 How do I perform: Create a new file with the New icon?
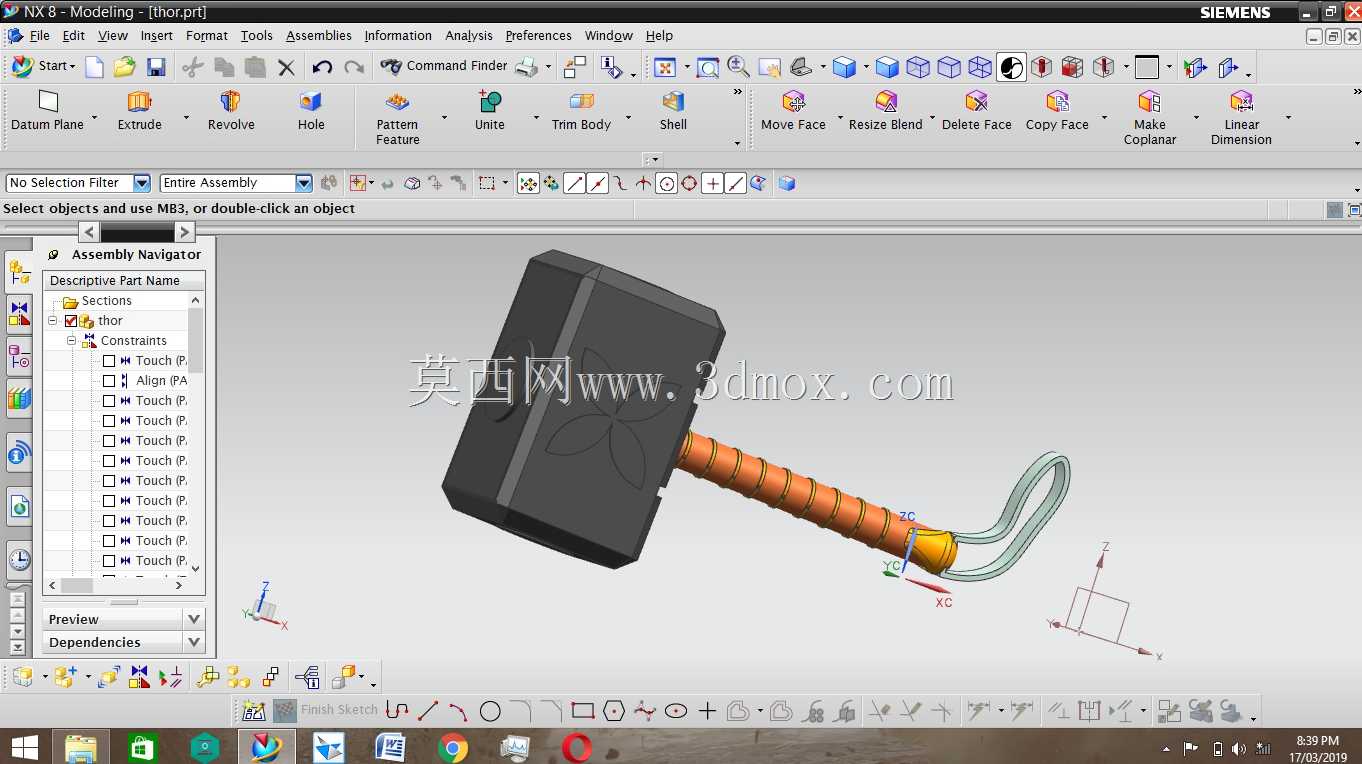[94, 67]
